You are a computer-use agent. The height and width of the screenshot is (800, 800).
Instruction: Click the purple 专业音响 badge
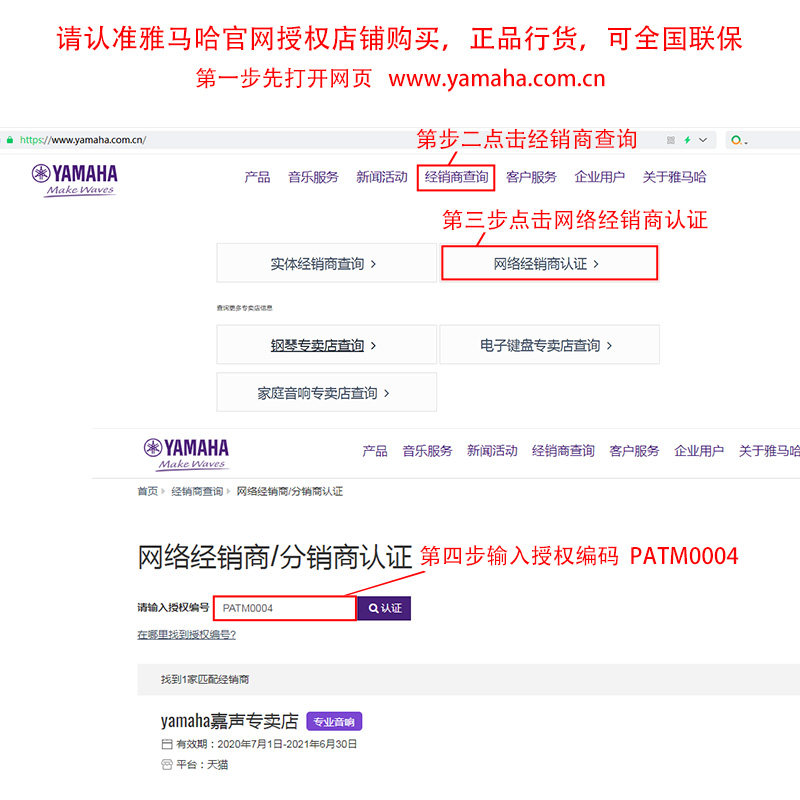point(334,721)
